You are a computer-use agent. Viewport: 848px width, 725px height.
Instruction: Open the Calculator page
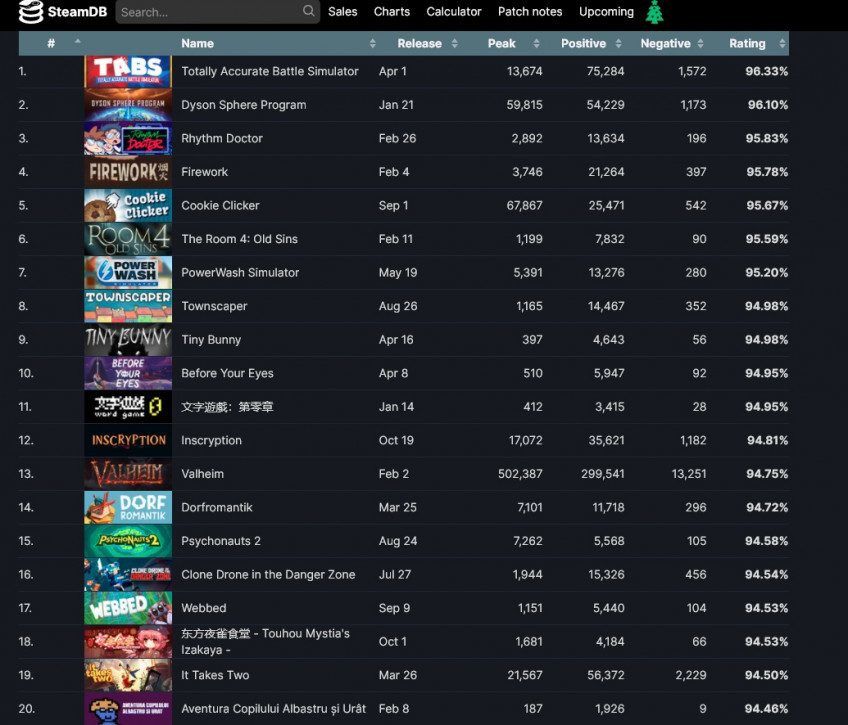pos(453,11)
